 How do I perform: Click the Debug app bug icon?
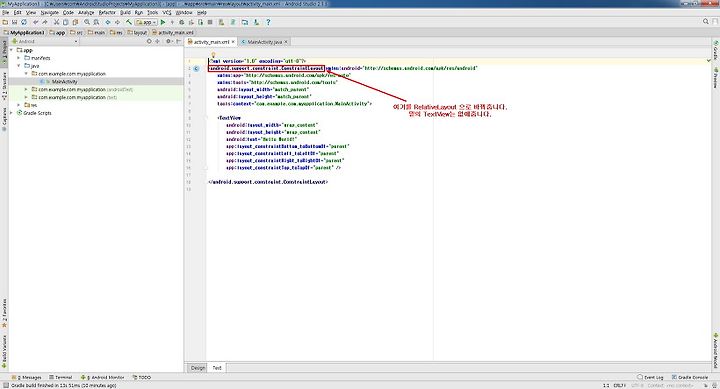pyautogui.click(x=182, y=22)
